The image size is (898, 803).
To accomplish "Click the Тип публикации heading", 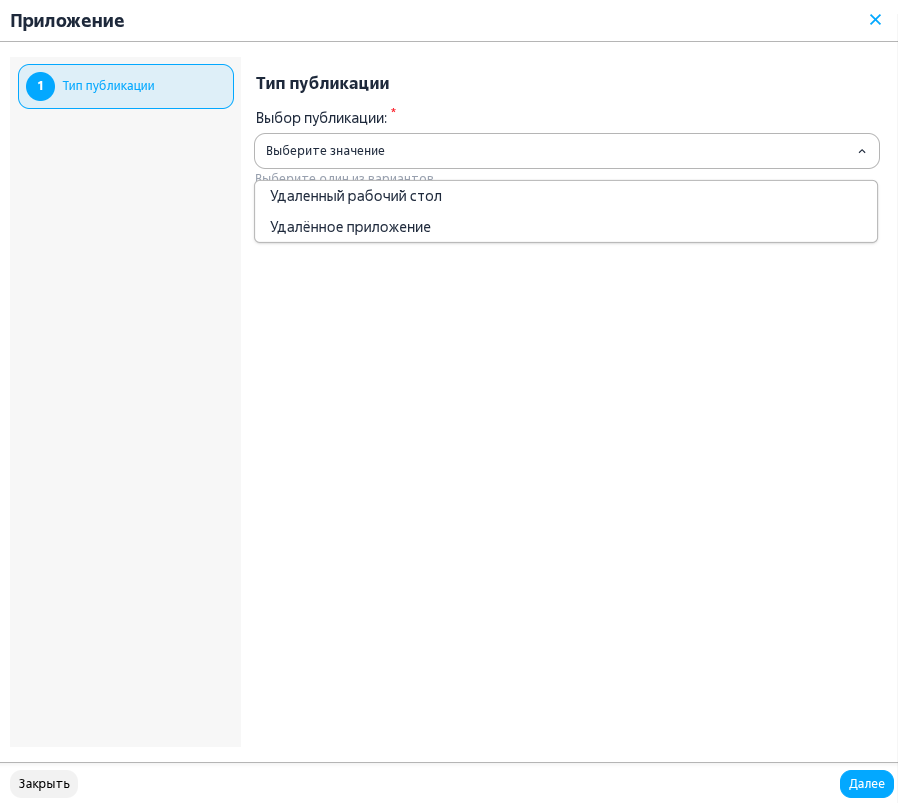I will [322, 84].
